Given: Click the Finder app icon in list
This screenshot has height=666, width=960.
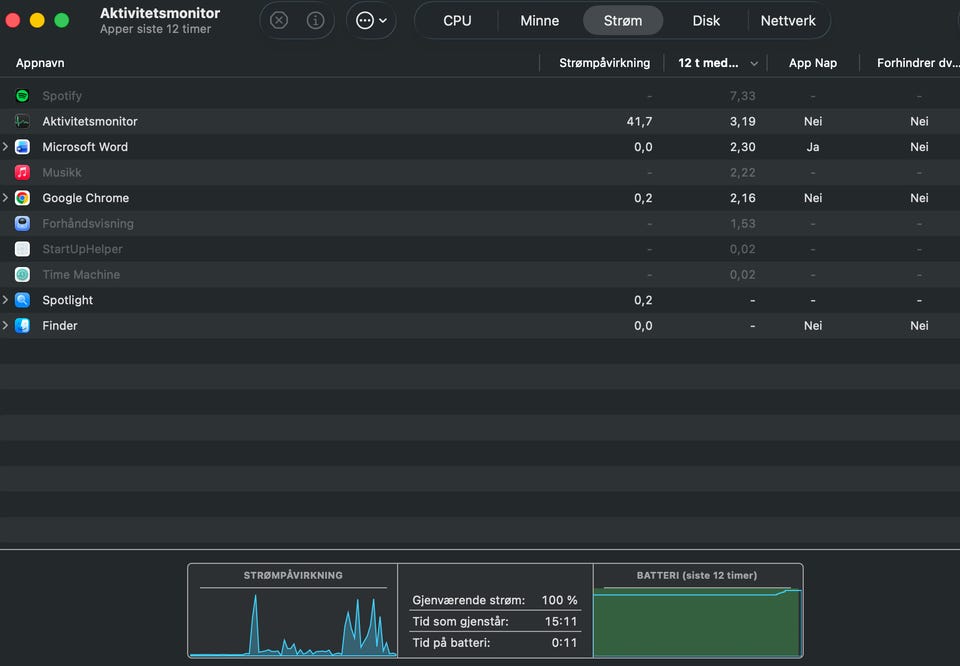Looking at the screenshot, I should (22, 326).
